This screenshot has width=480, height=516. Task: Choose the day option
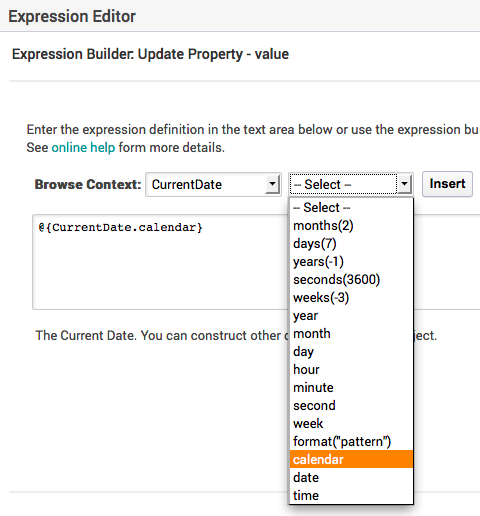[351, 352]
